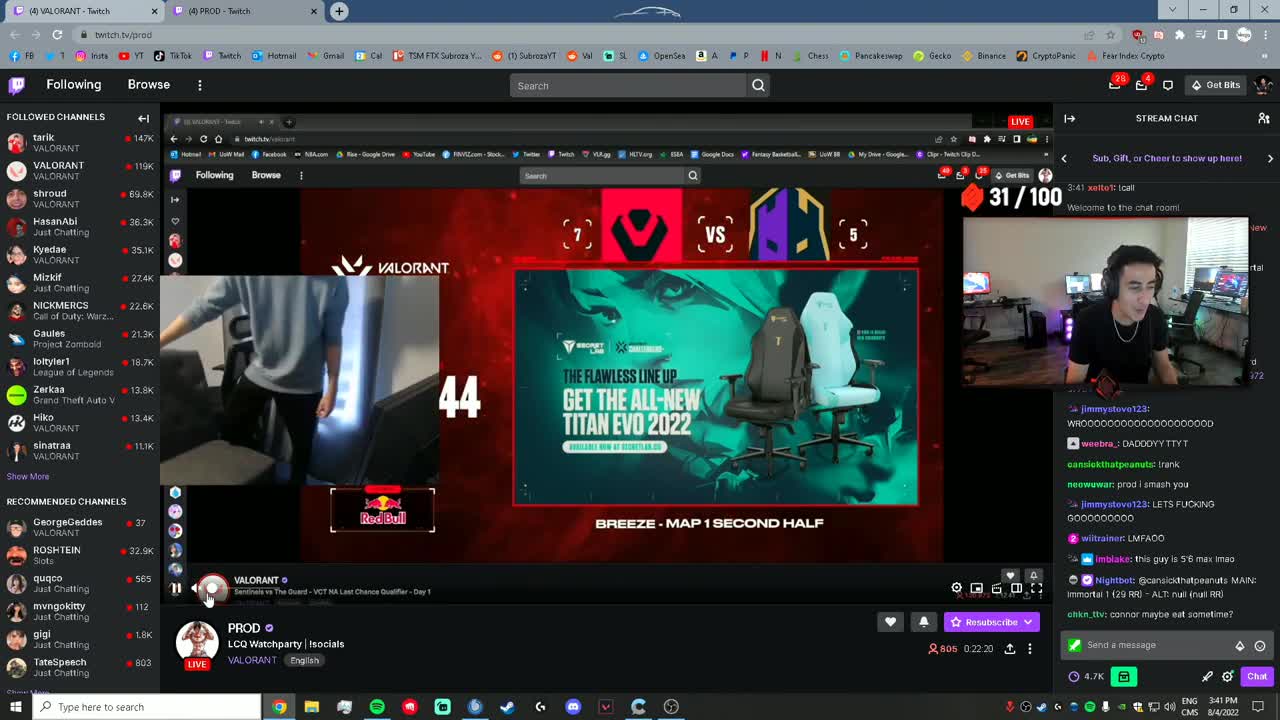Launch Spotify from the taskbar
The width and height of the screenshot is (1280, 720).
(377, 707)
